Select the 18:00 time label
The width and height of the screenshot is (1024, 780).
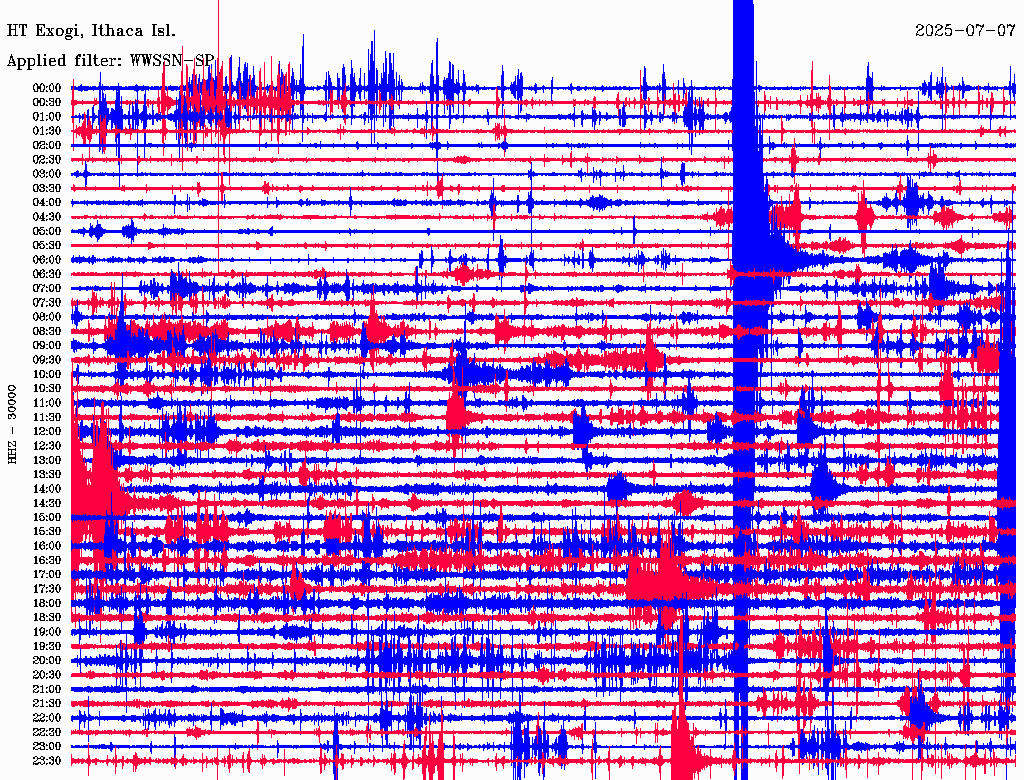[x=47, y=604]
